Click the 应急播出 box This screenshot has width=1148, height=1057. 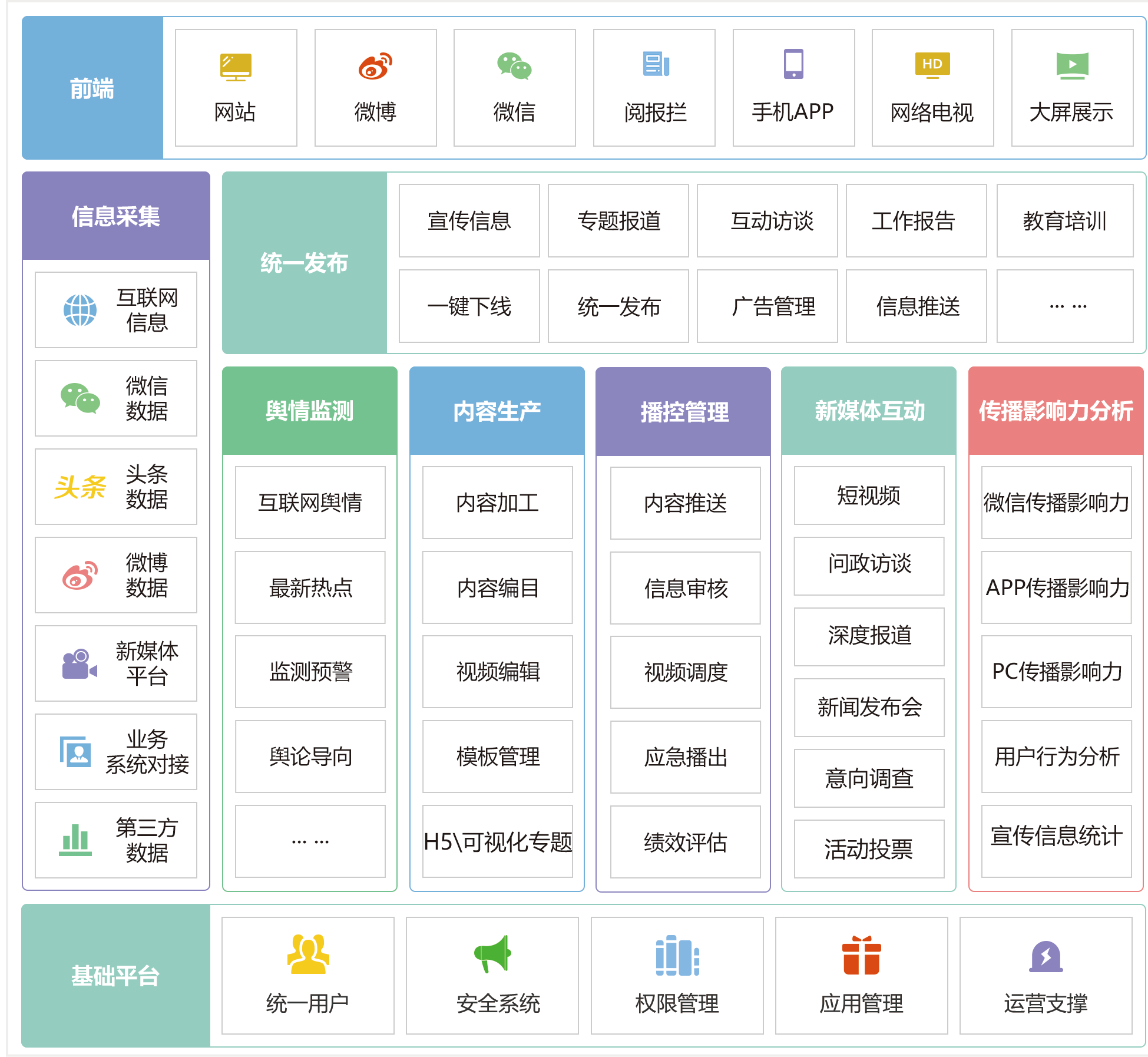685,757
